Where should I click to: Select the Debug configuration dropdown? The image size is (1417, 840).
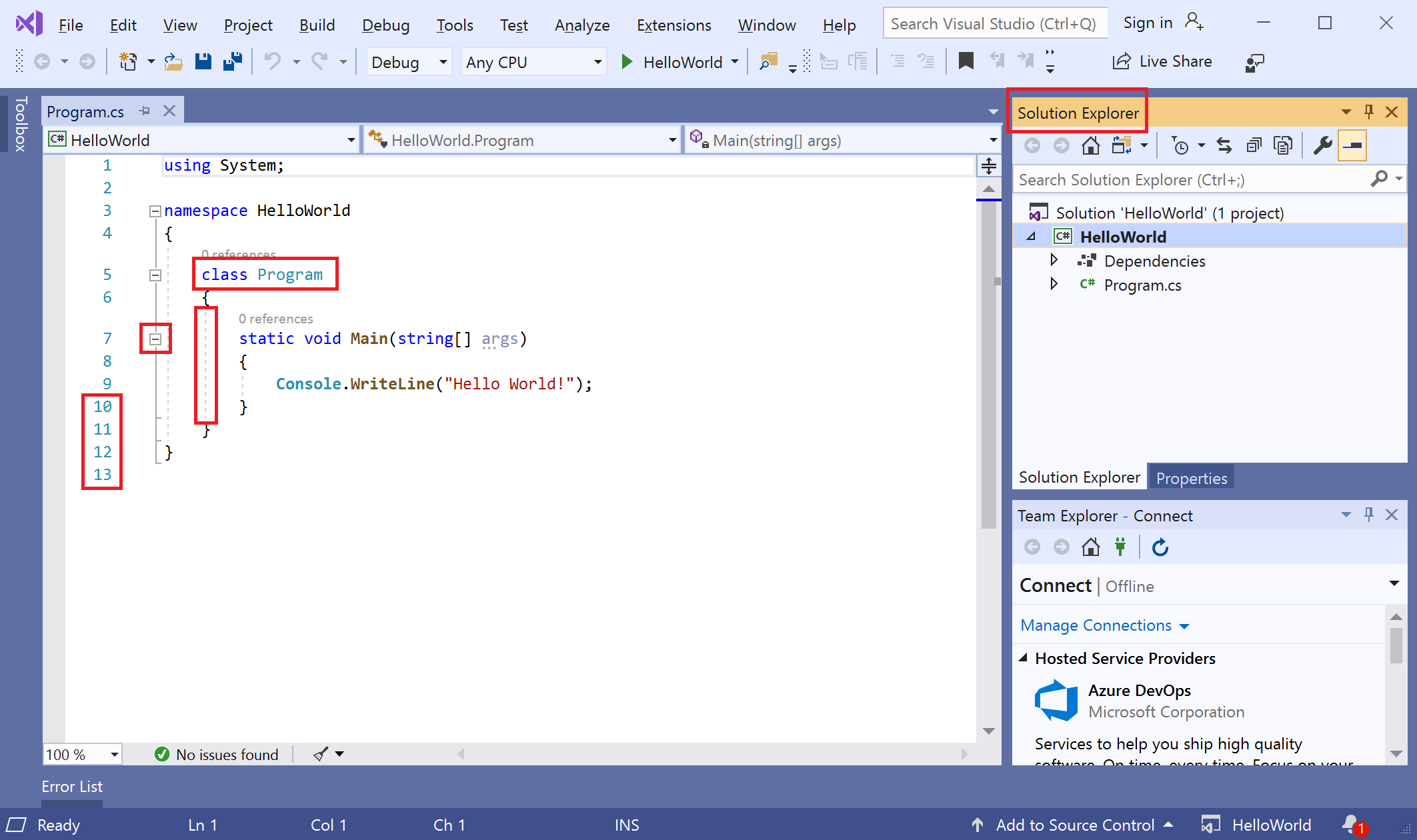tap(406, 62)
